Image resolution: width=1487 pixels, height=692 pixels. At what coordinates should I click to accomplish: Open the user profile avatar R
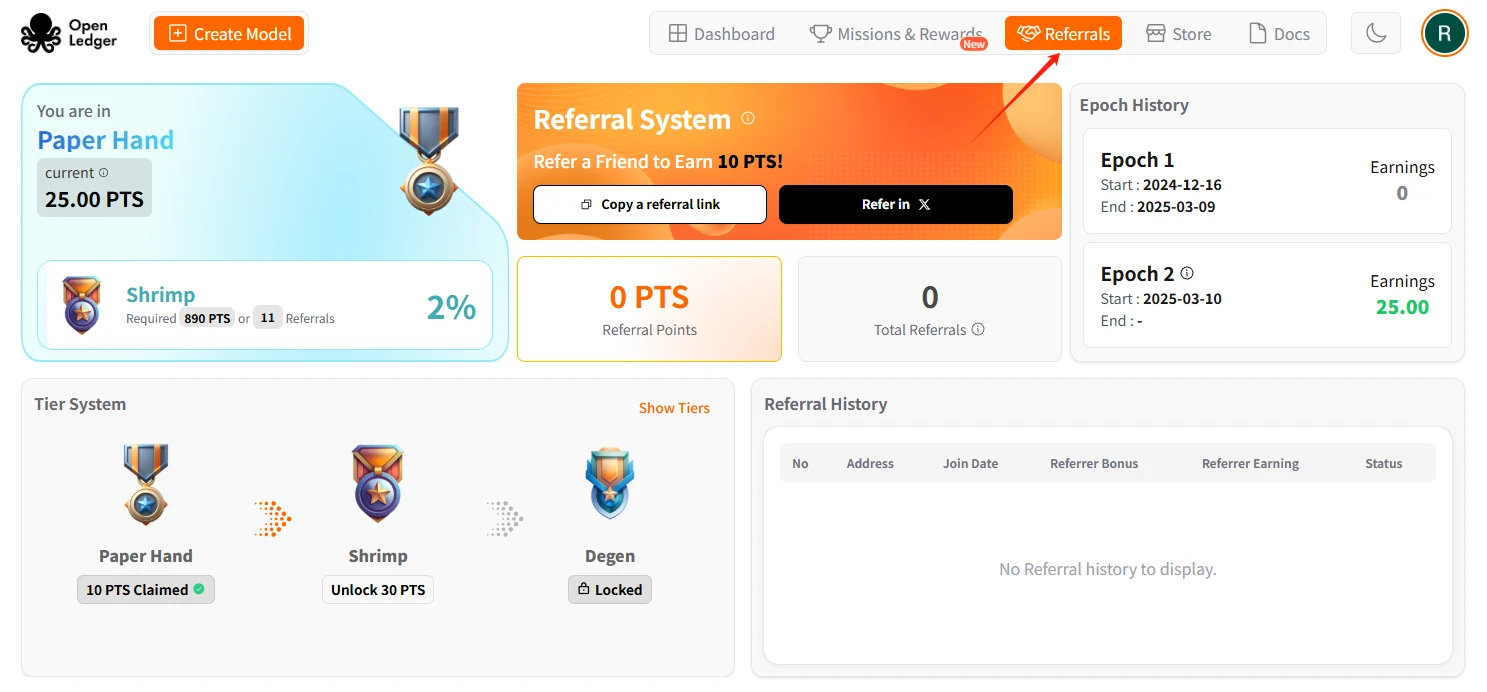pos(1444,34)
